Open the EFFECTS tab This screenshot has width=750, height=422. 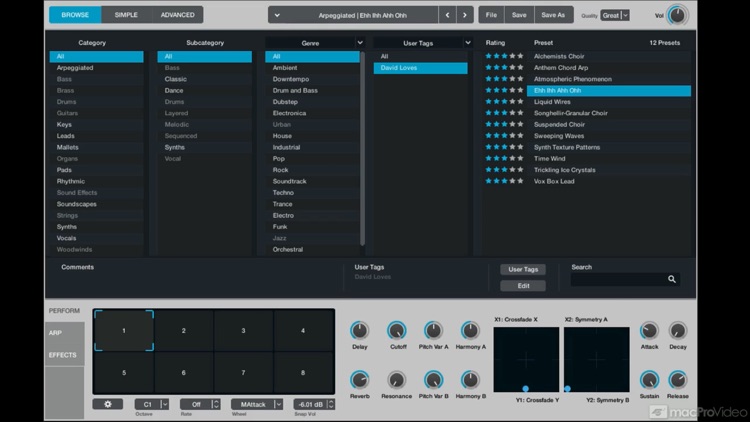pyautogui.click(x=64, y=355)
